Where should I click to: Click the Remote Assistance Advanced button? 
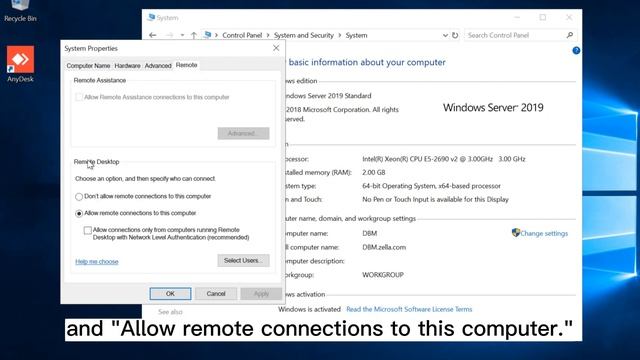[x=243, y=133]
